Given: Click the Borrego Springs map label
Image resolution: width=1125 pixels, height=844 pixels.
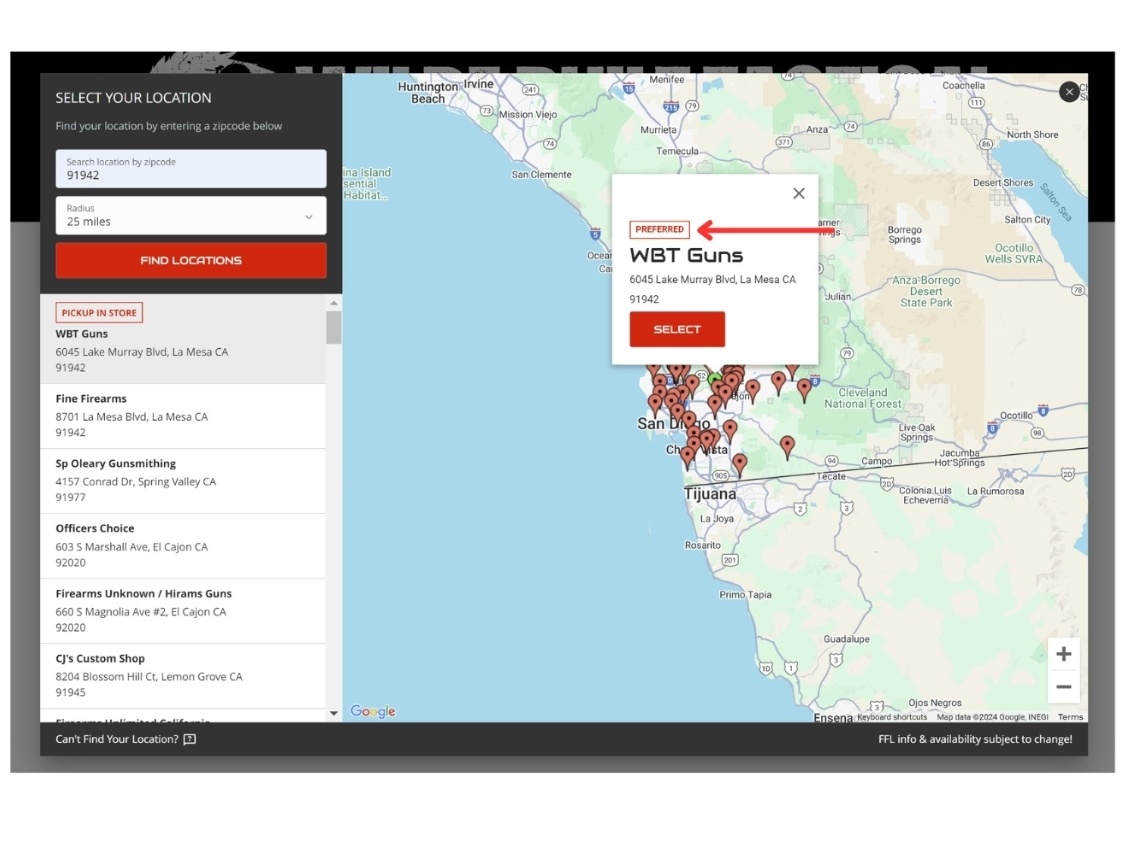Looking at the screenshot, I should pos(905,235).
